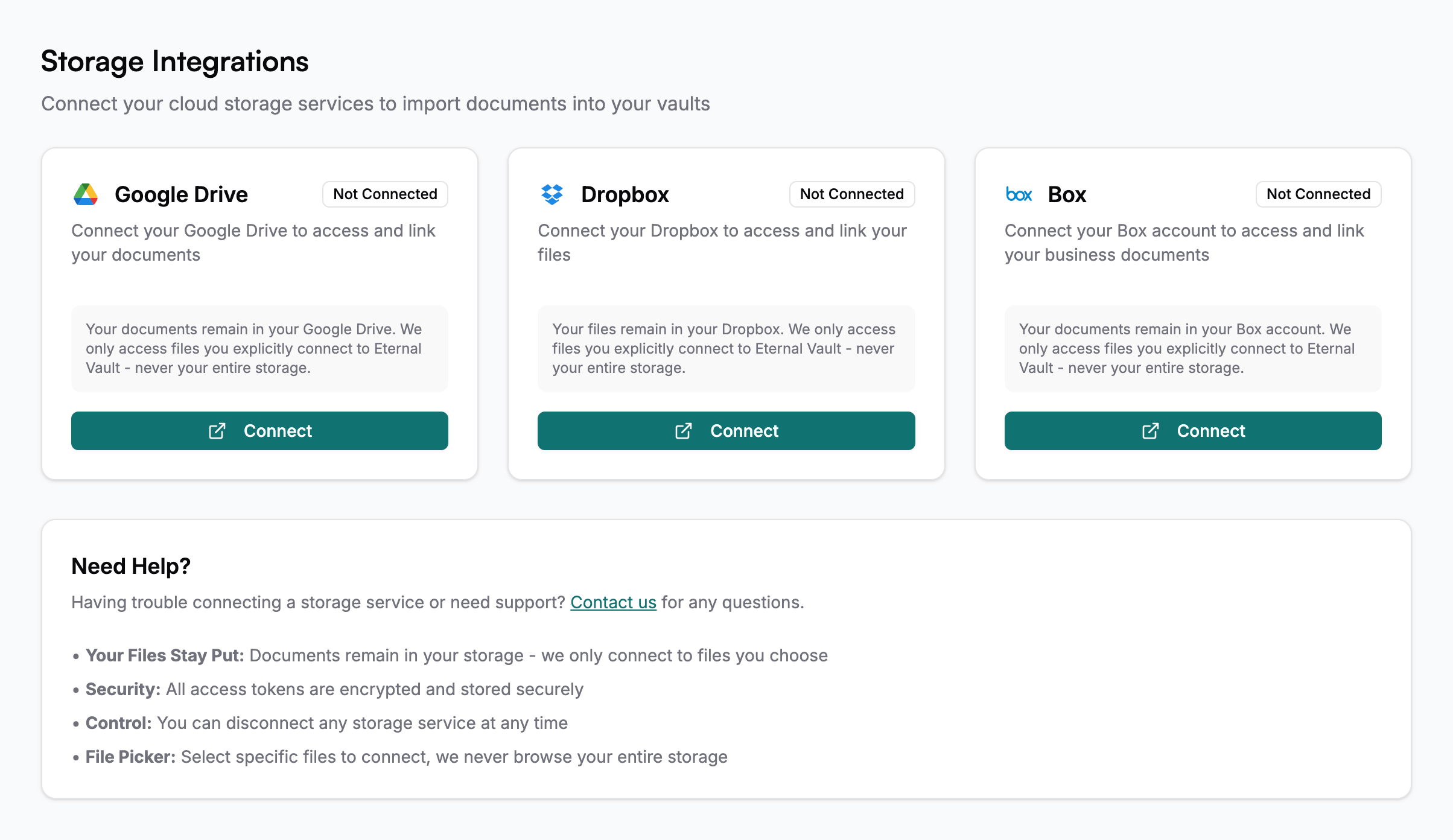Connect the Dropbox integration
The height and width of the screenshot is (840, 1453).
(726, 431)
